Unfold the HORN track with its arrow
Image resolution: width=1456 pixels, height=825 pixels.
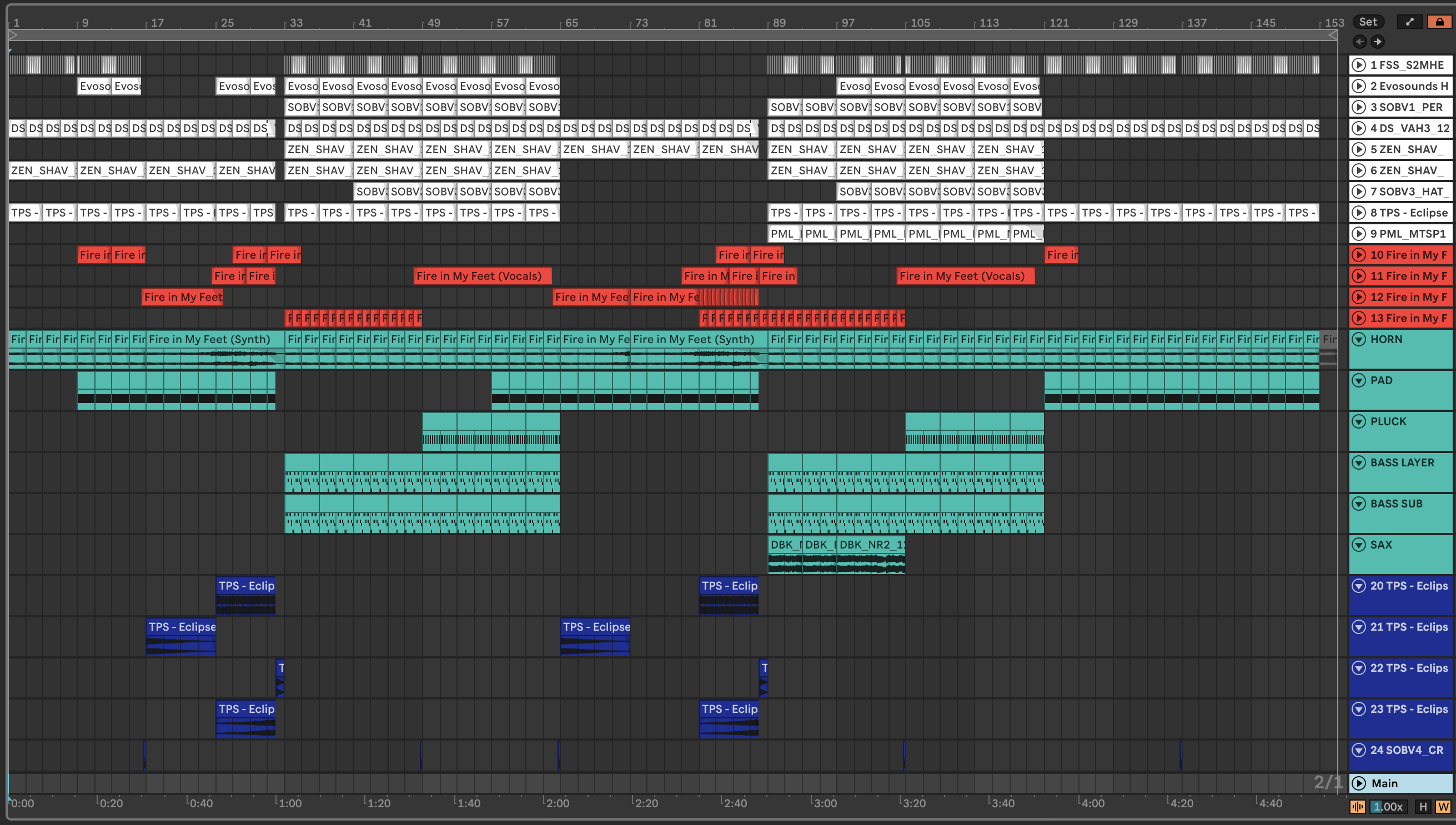click(x=1358, y=339)
